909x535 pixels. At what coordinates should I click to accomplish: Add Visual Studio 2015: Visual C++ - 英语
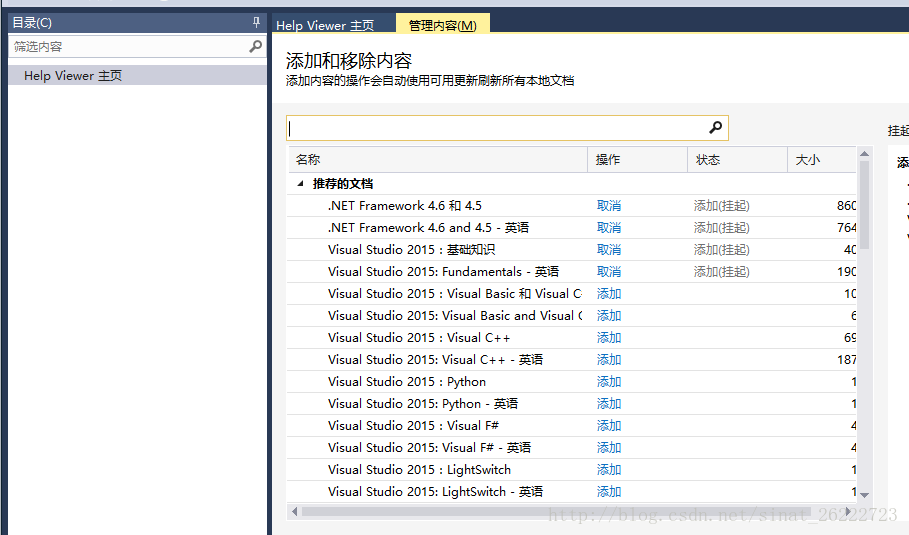pos(609,360)
